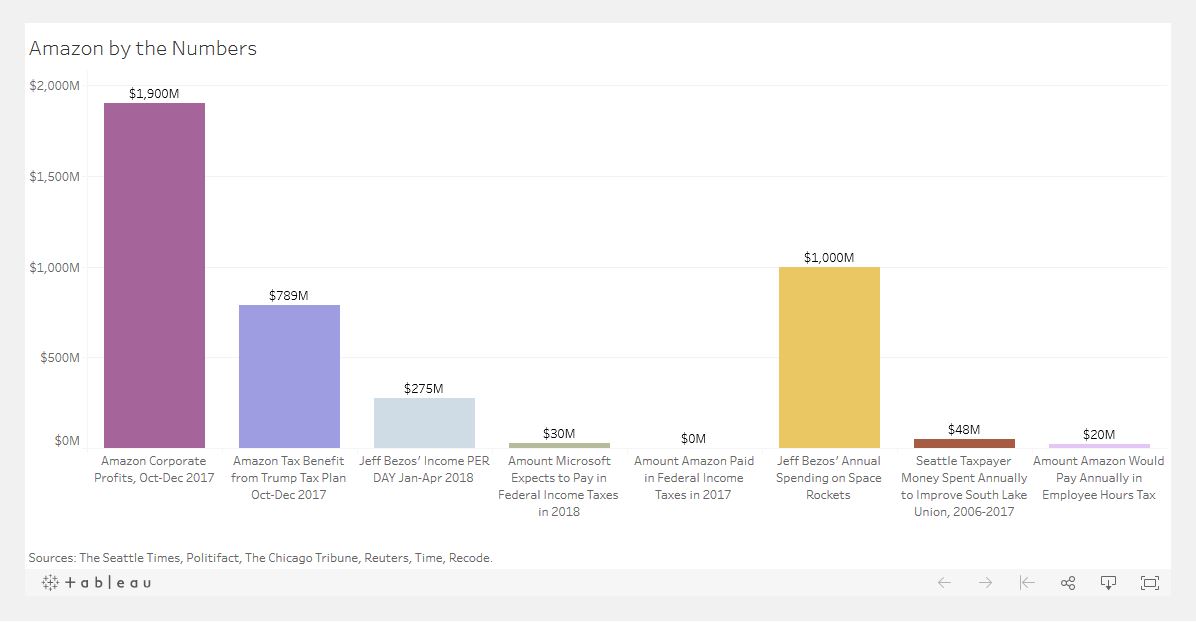The width and height of the screenshot is (1196, 622).
Task: Select the Employee Hours Tax pink bar
Action: [1099, 446]
